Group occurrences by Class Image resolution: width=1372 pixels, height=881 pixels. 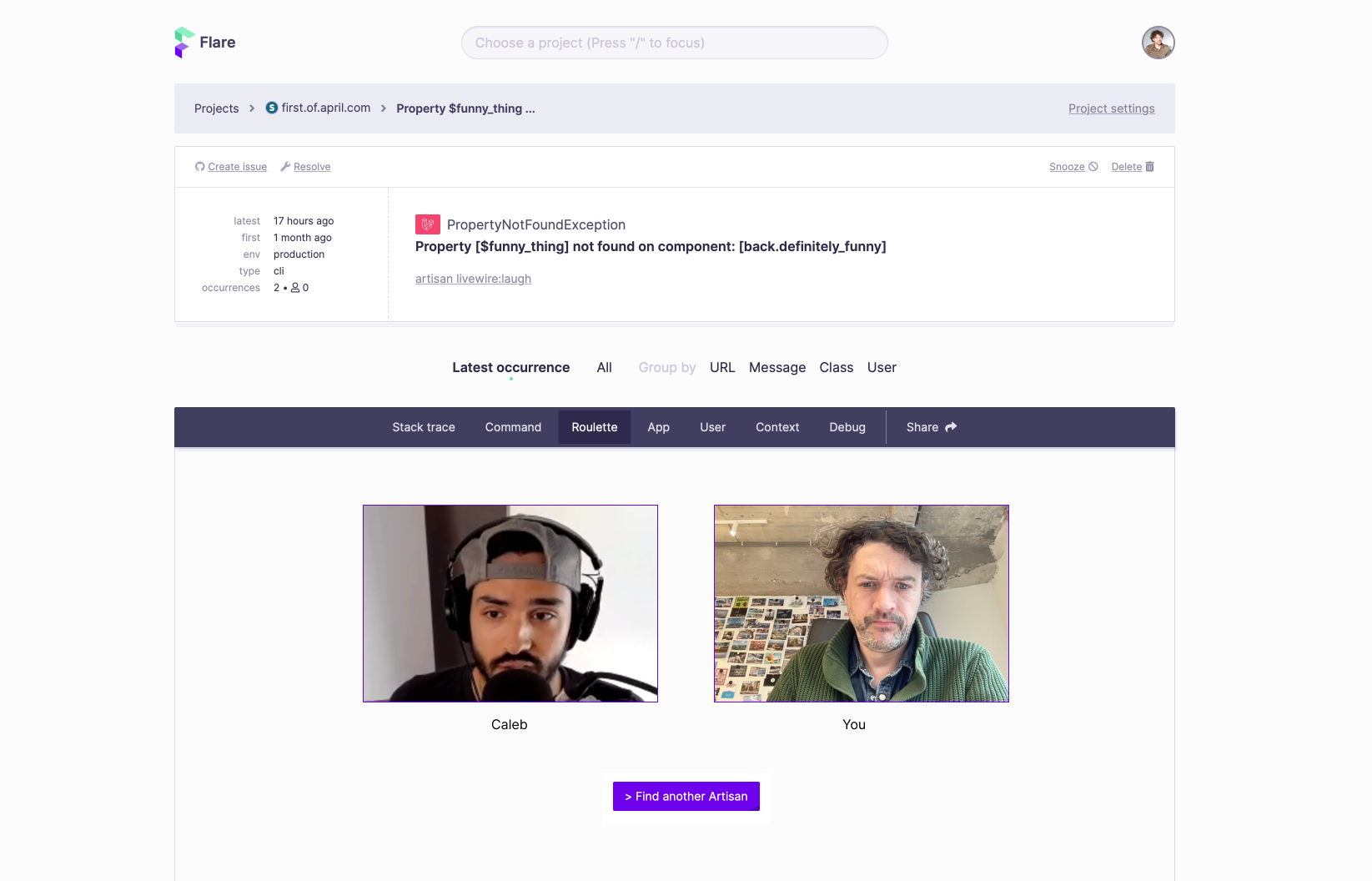tap(836, 367)
